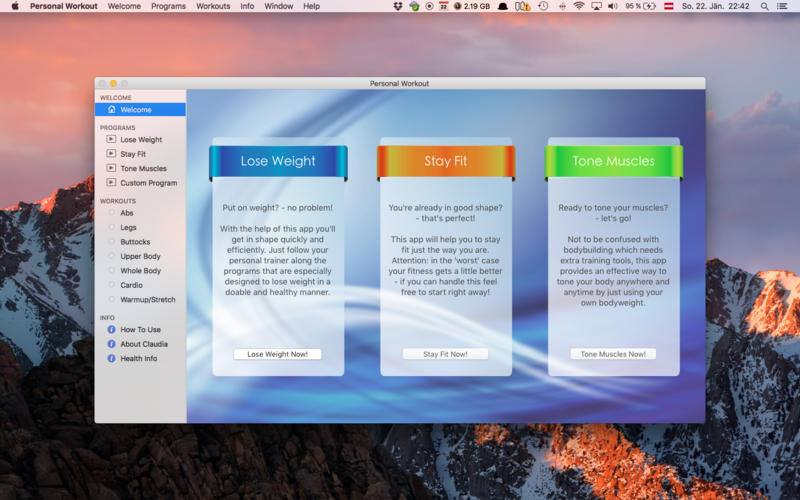Click the info icon next to About Claudia

111,344
